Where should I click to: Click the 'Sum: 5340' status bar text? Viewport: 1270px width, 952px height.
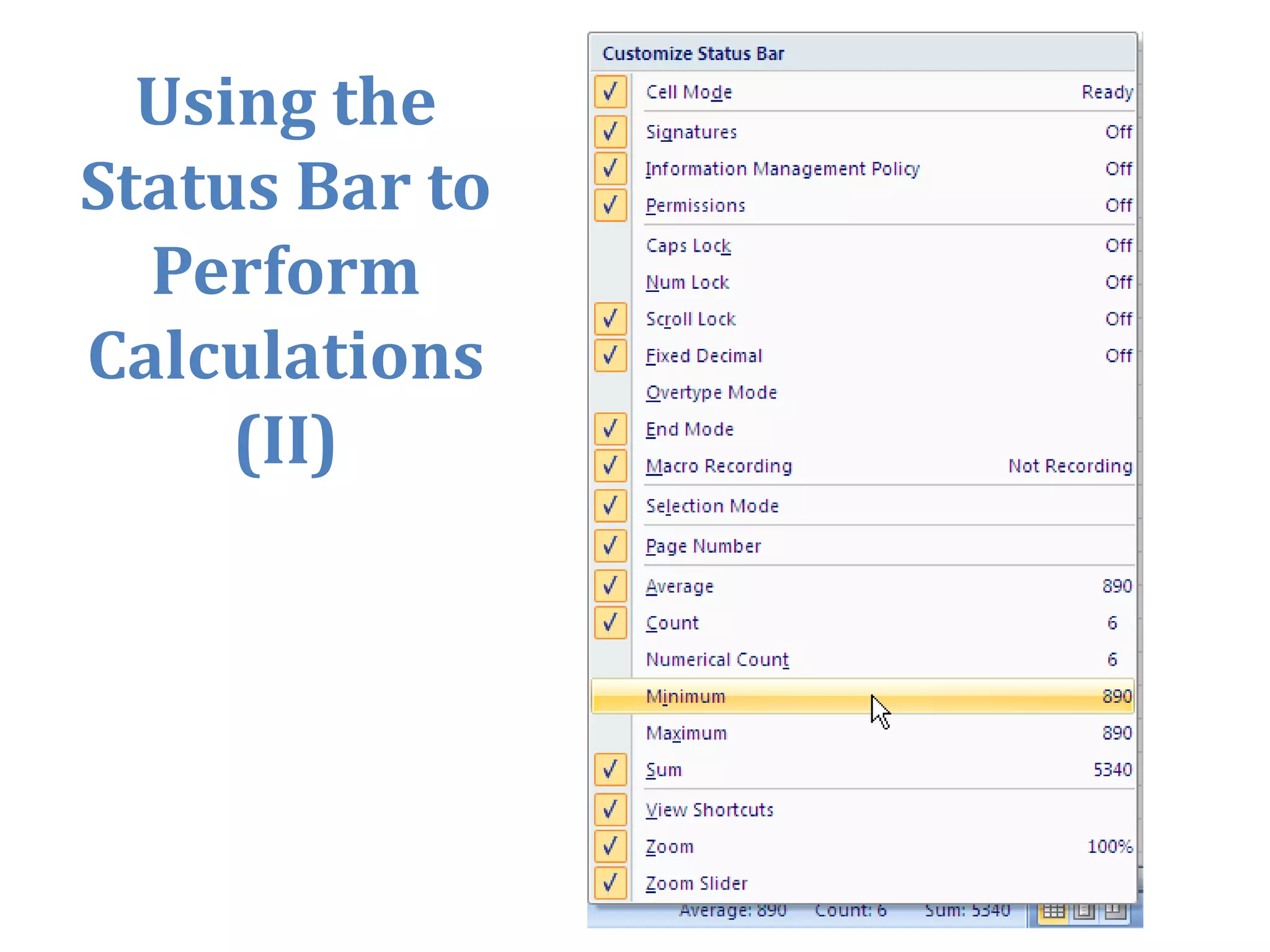pyautogui.click(x=967, y=910)
